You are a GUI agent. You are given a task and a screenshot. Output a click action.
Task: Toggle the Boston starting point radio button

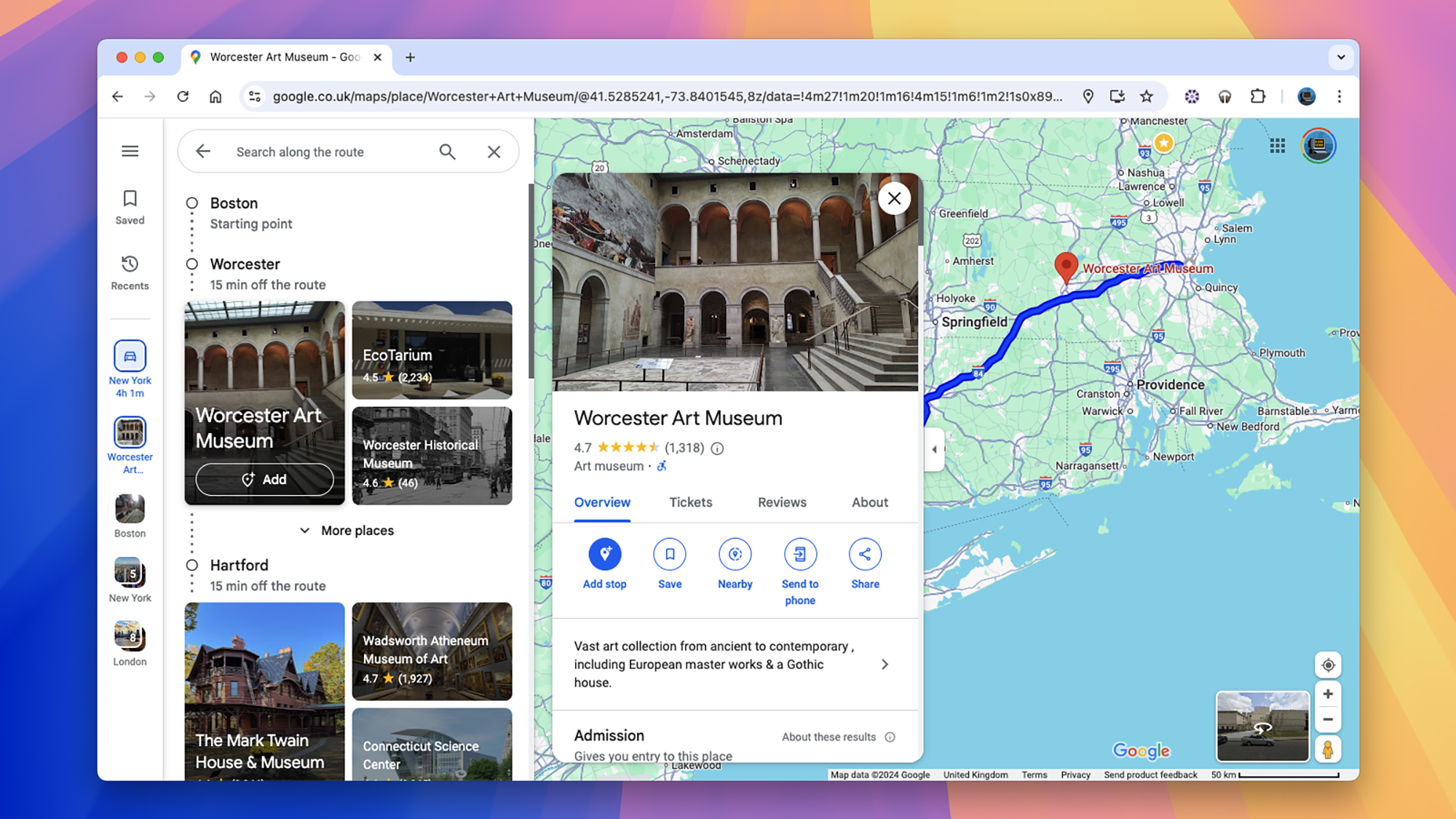tap(191, 203)
